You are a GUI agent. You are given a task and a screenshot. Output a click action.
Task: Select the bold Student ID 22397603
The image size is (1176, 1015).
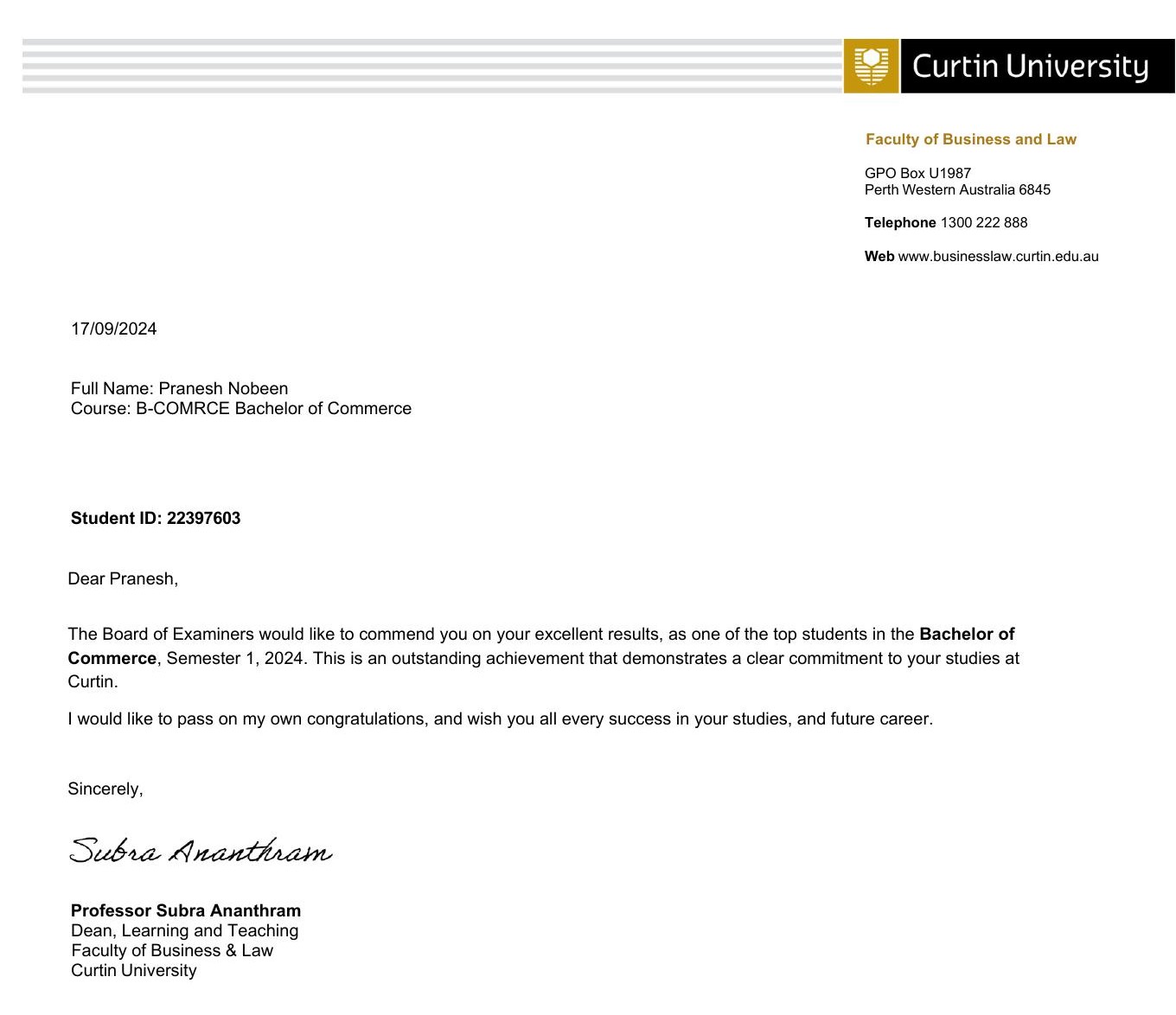tap(156, 518)
